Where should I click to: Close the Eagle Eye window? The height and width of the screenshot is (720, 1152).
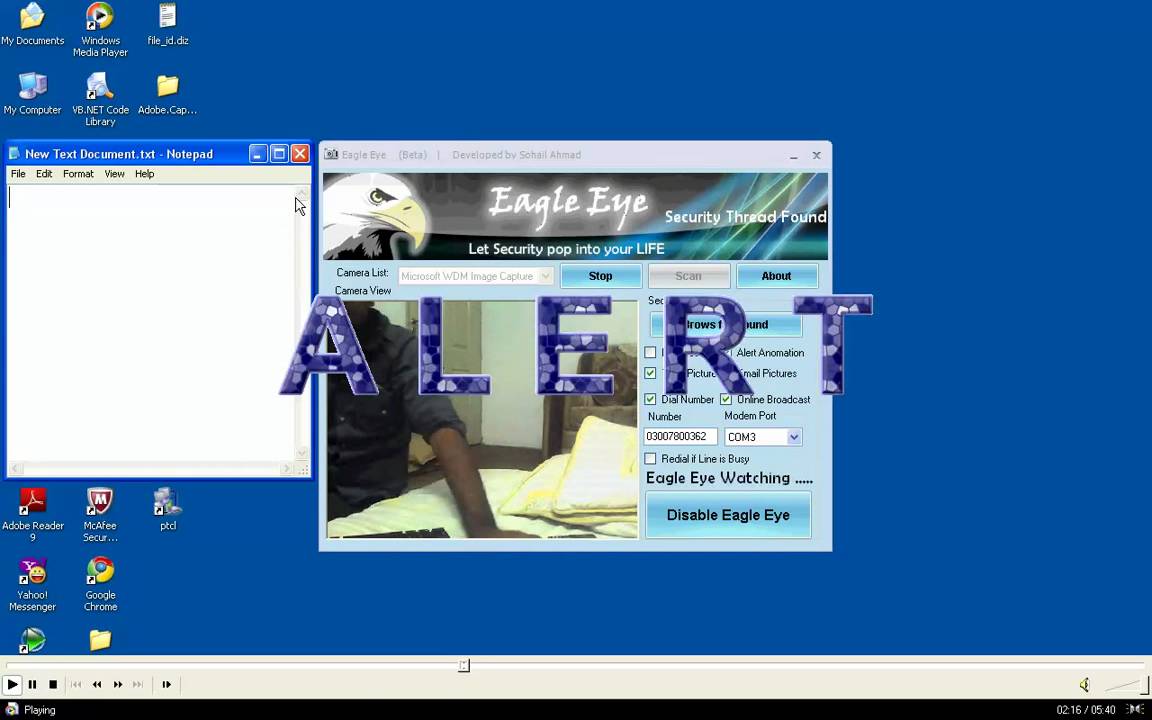pyautogui.click(x=816, y=156)
